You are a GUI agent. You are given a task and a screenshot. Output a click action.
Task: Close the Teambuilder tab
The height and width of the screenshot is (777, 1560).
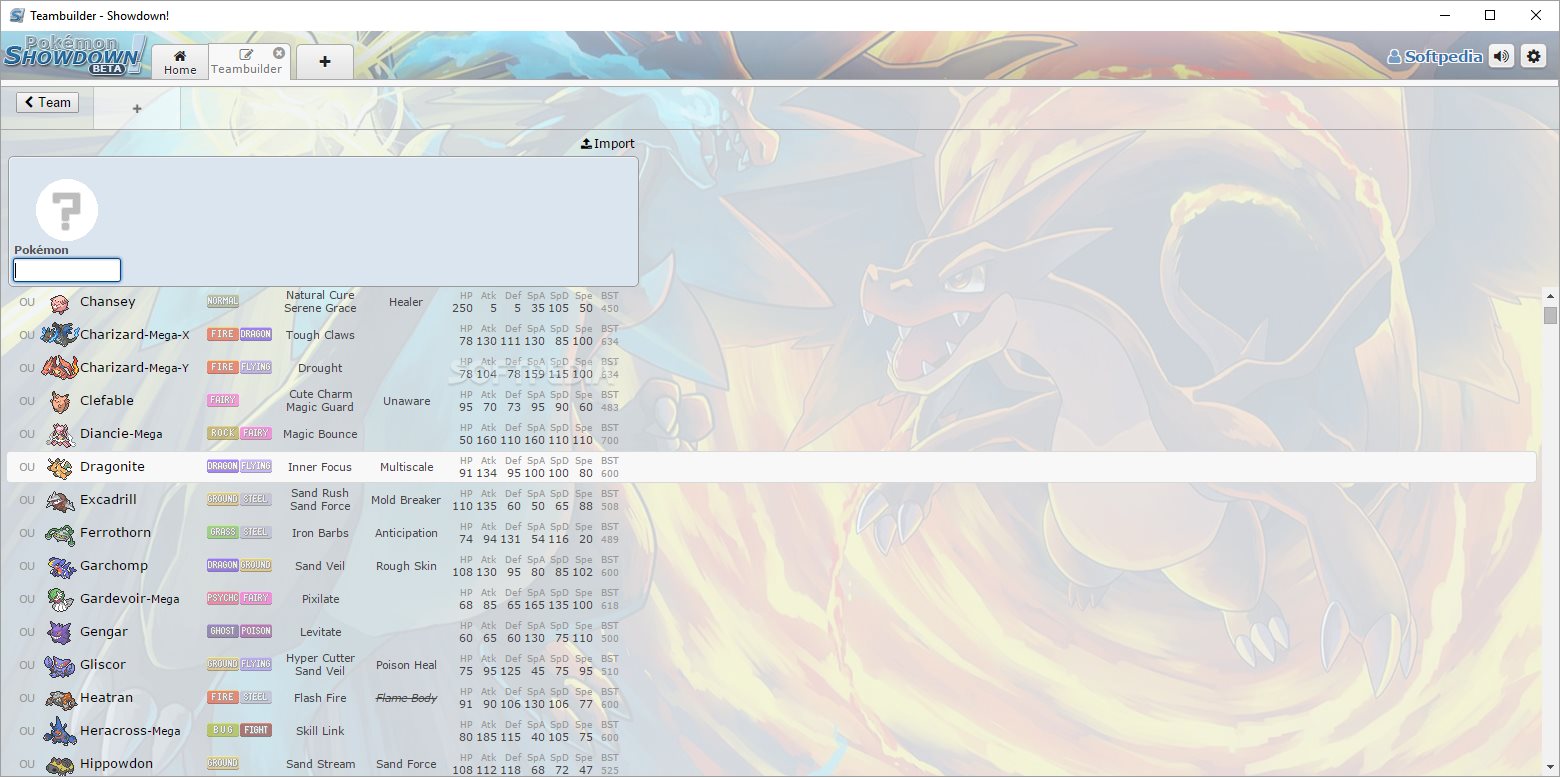pyautogui.click(x=279, y=53)
